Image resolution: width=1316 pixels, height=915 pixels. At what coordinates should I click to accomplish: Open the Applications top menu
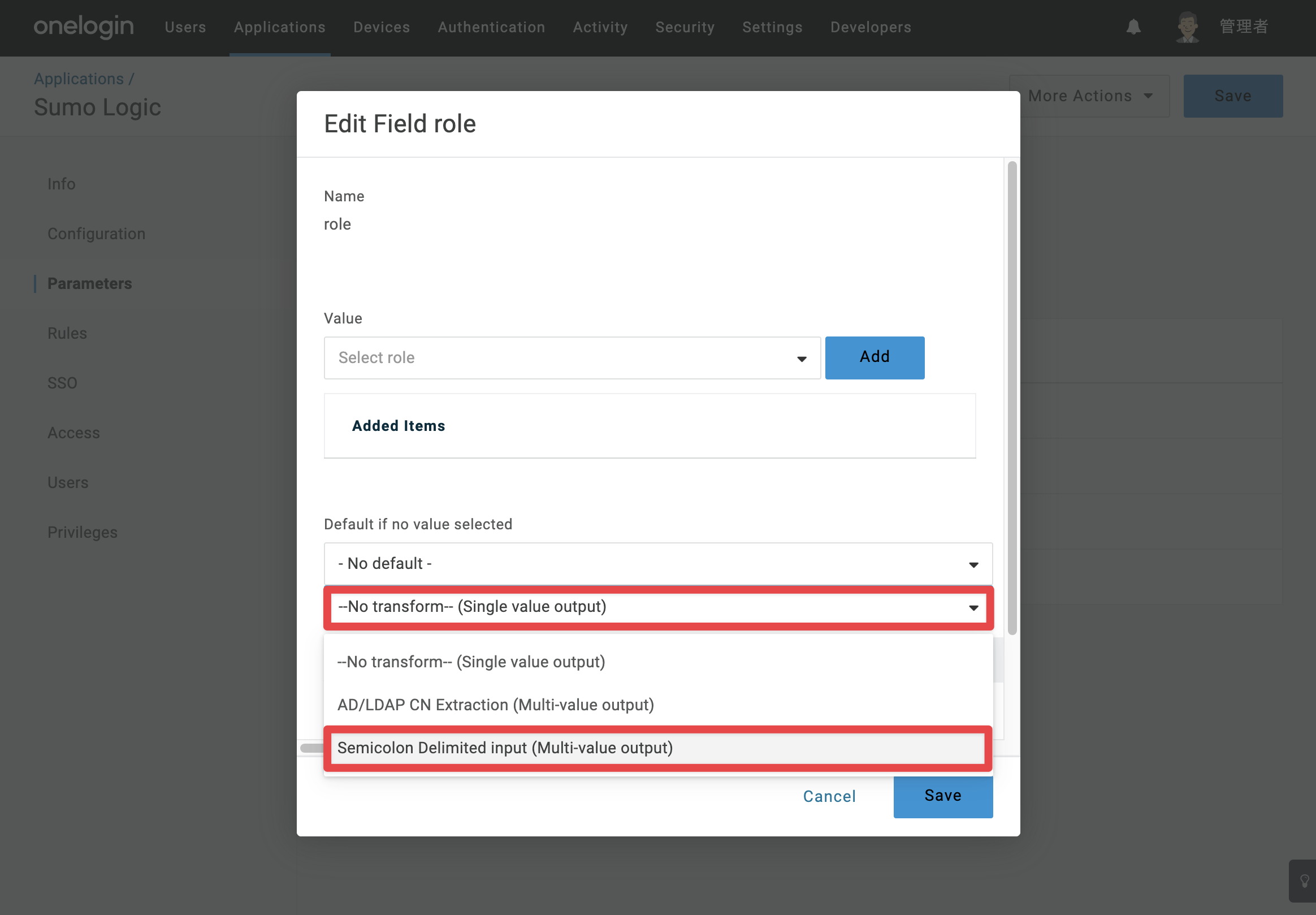(x=280, y=27)
